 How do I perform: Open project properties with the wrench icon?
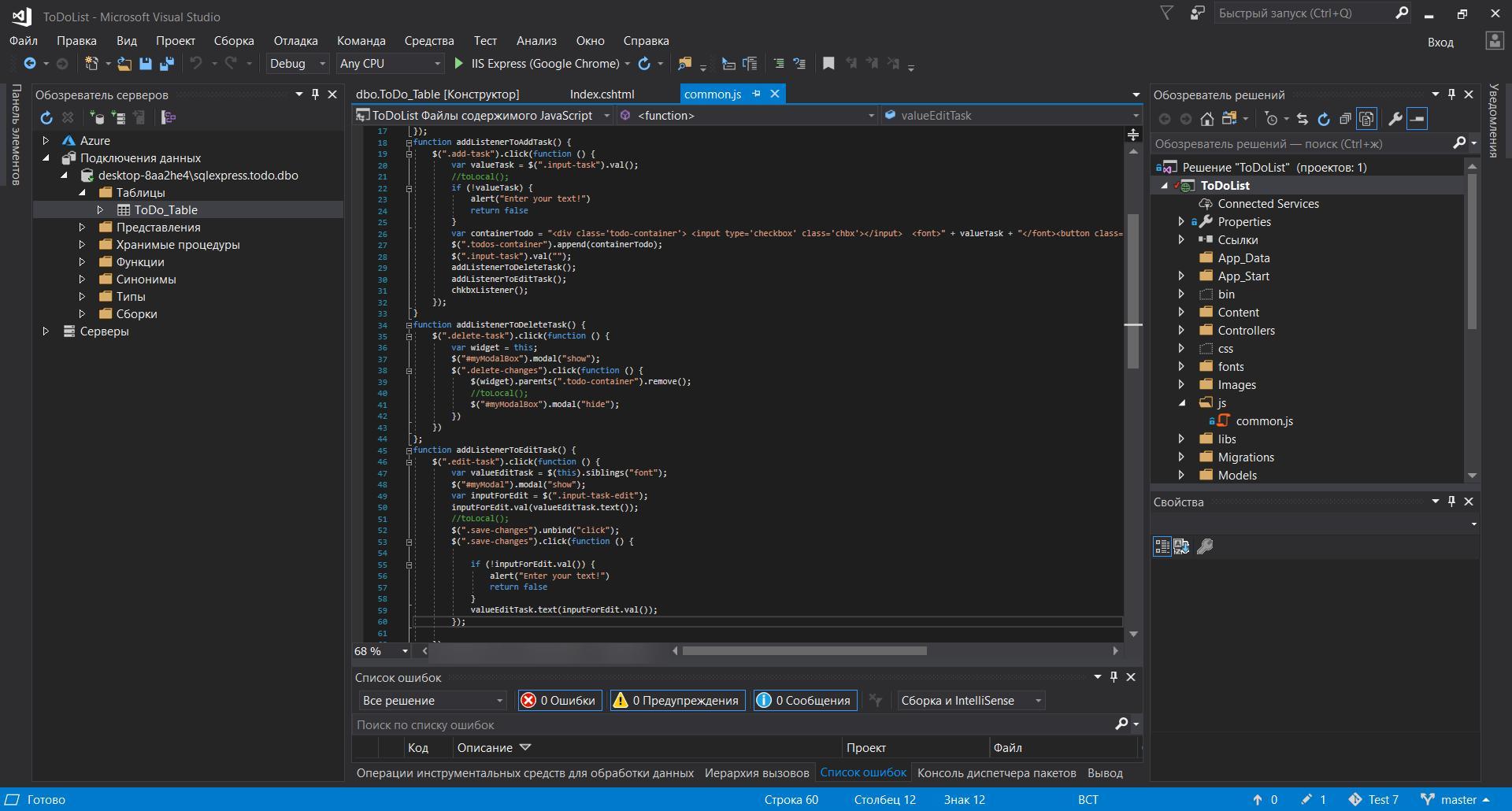[1395, 119]
